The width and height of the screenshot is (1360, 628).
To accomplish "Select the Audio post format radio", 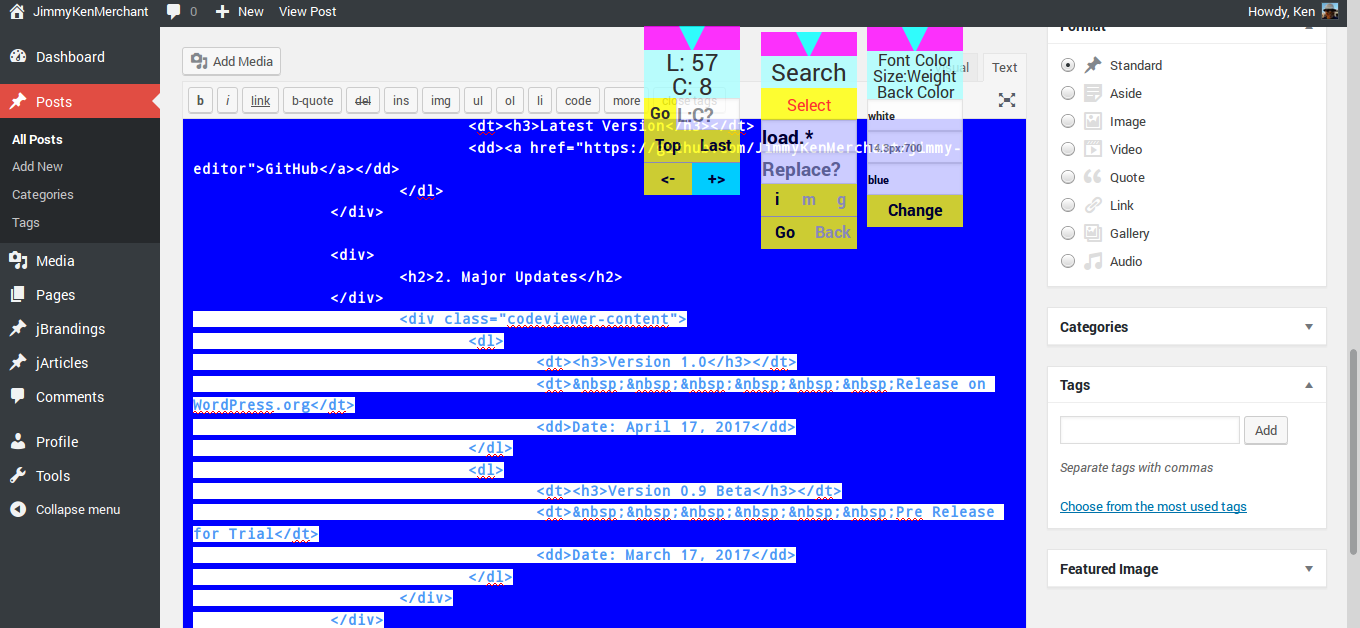I will (x=1068, y=261).
